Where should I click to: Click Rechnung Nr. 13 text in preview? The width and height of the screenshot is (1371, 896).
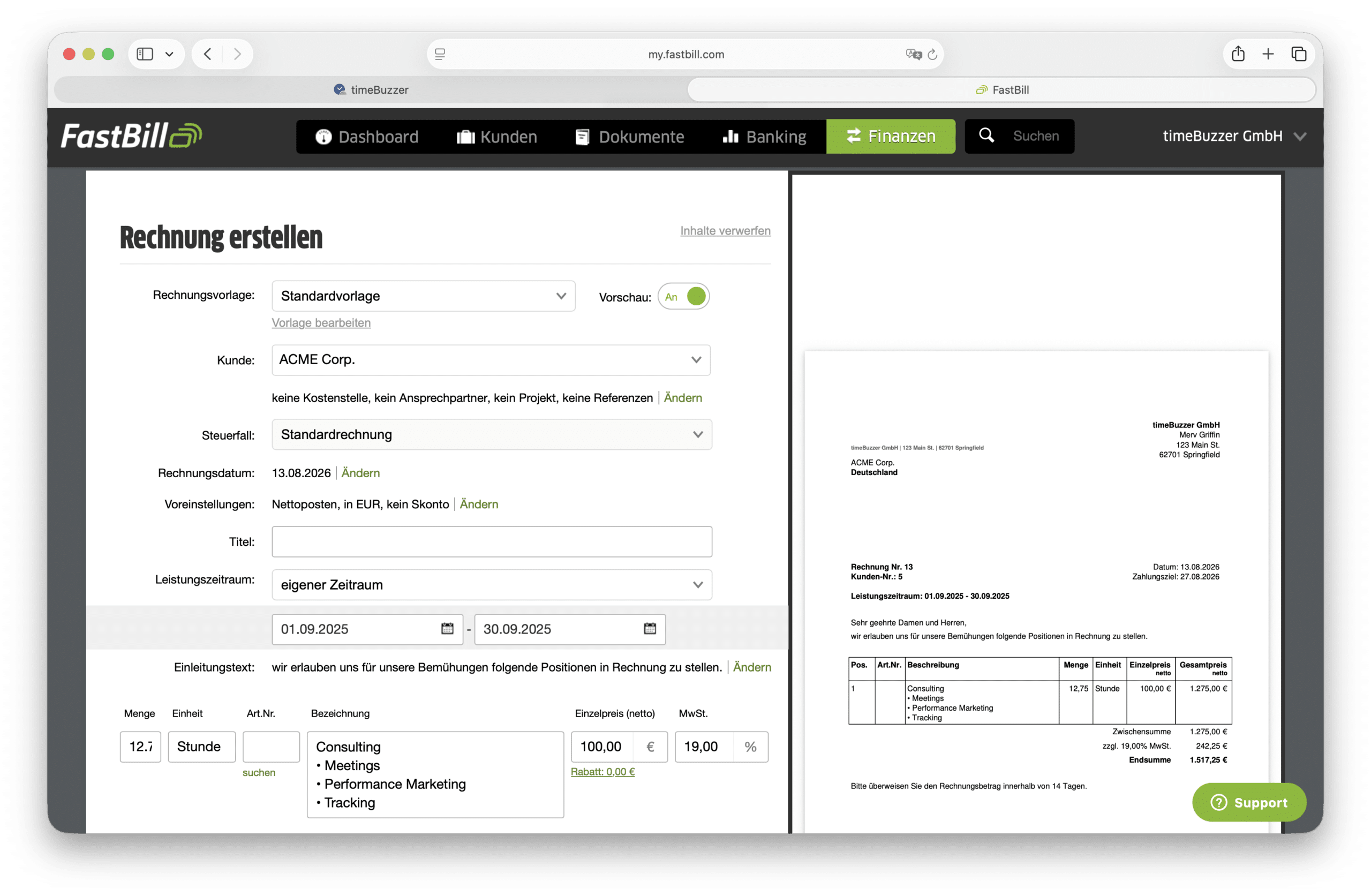881,567
